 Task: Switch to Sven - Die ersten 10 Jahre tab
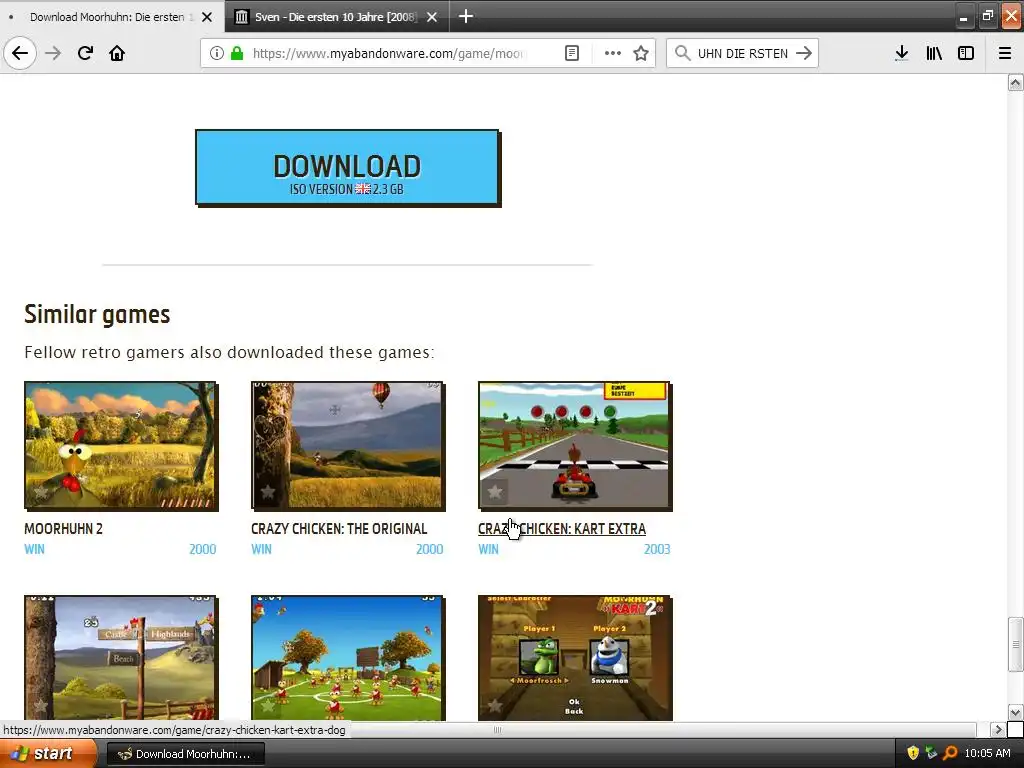click(336, 17)
